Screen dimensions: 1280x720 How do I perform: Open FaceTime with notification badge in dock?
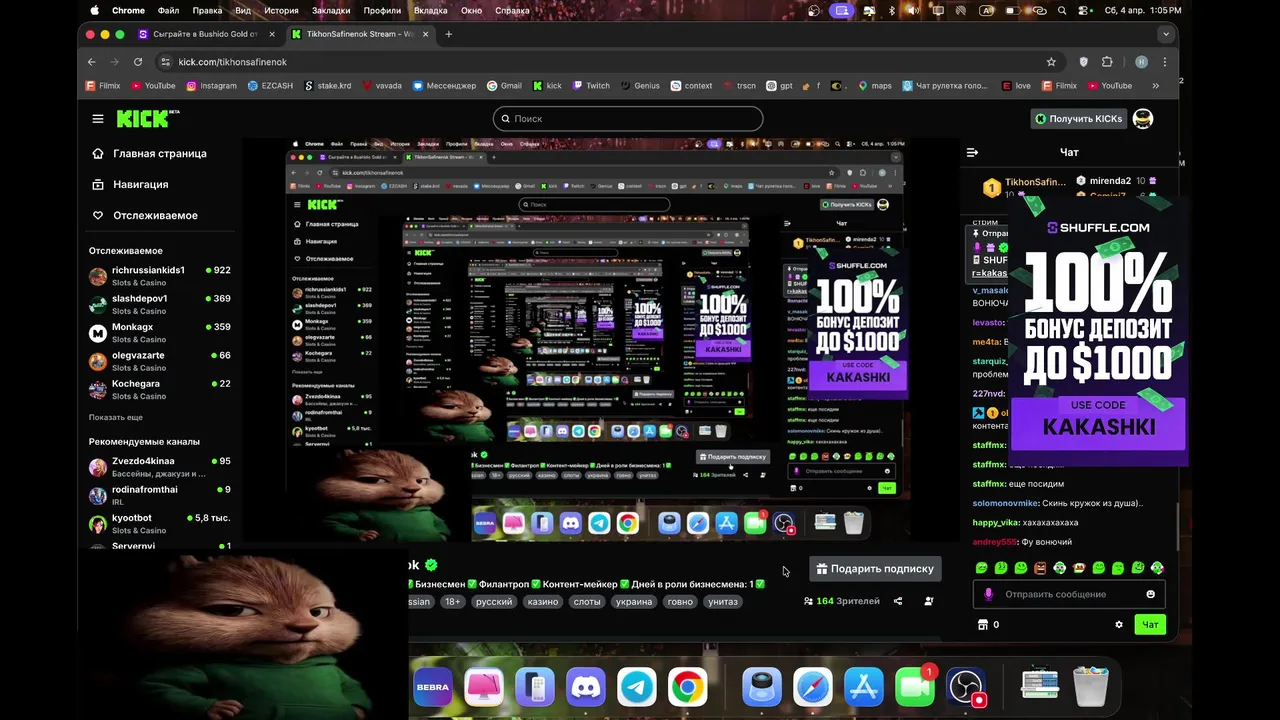(914, 687)
